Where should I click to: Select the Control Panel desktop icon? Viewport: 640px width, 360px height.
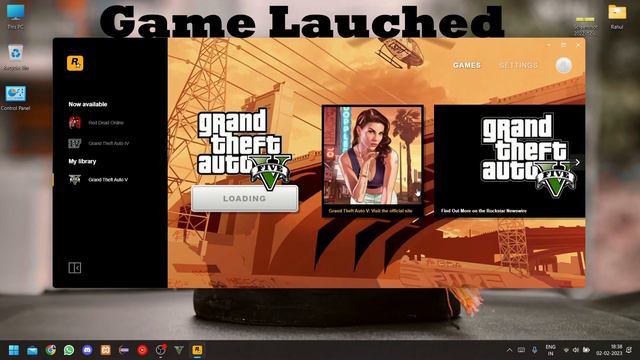(x=16, y=98)
